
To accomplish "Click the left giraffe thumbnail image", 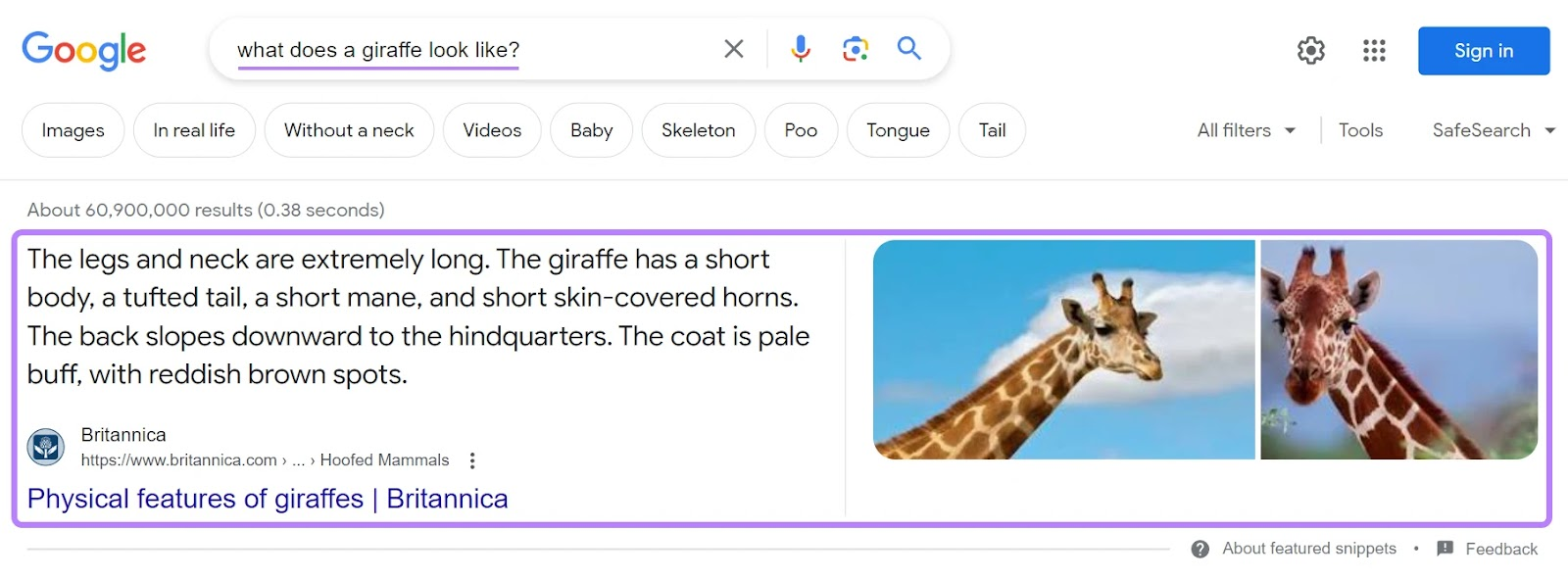I will (x=1064, y=349).
